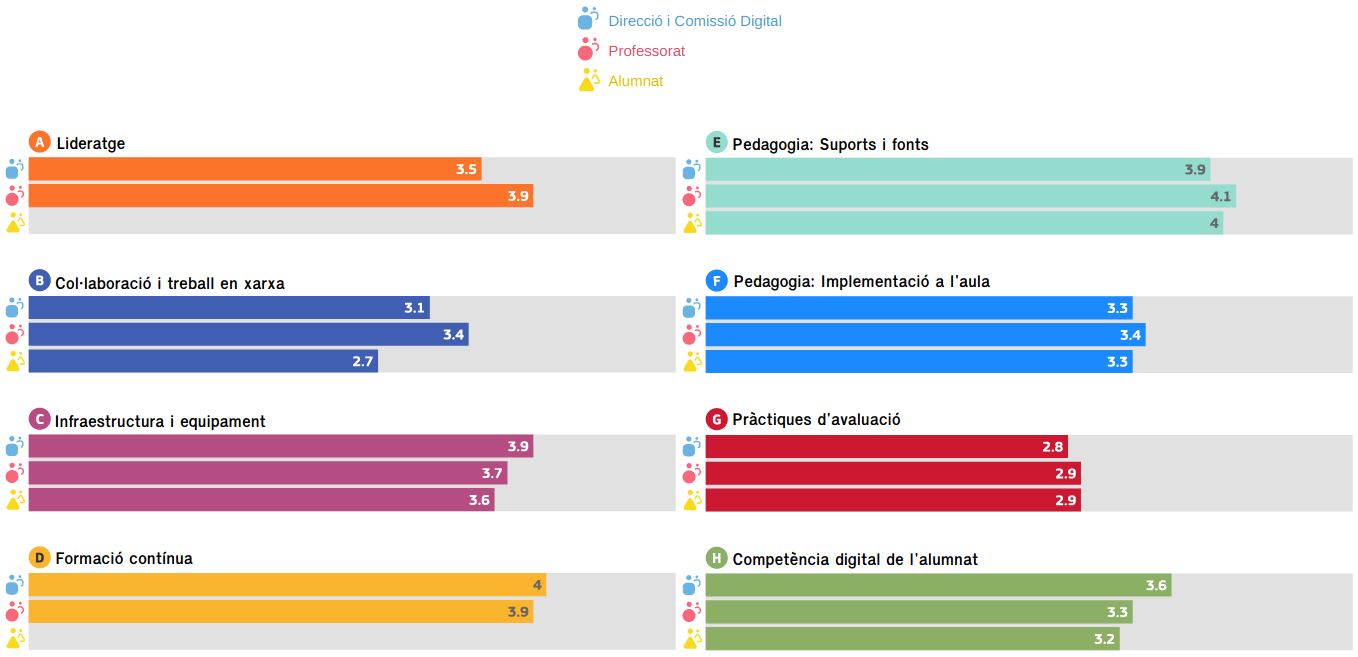The height and width of the screenshot is (657, 1358).
Task: Select the Competència digital de l'alumnat heading
Action: click(x=855, y=559)
